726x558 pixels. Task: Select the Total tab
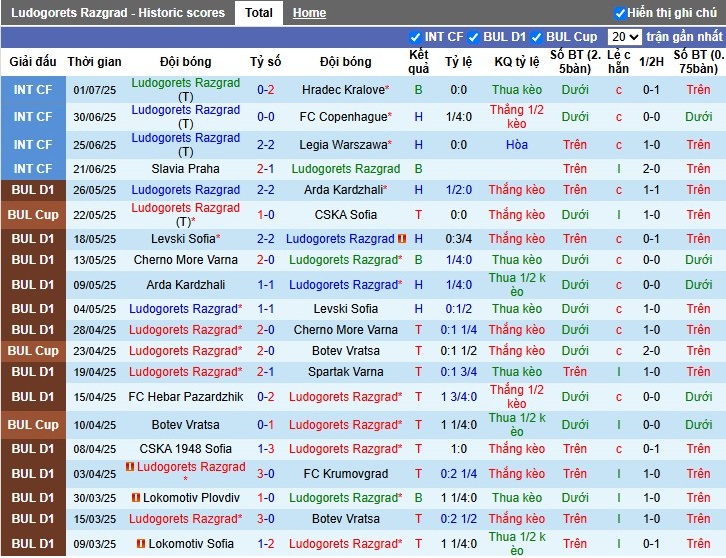click(259, 13)
